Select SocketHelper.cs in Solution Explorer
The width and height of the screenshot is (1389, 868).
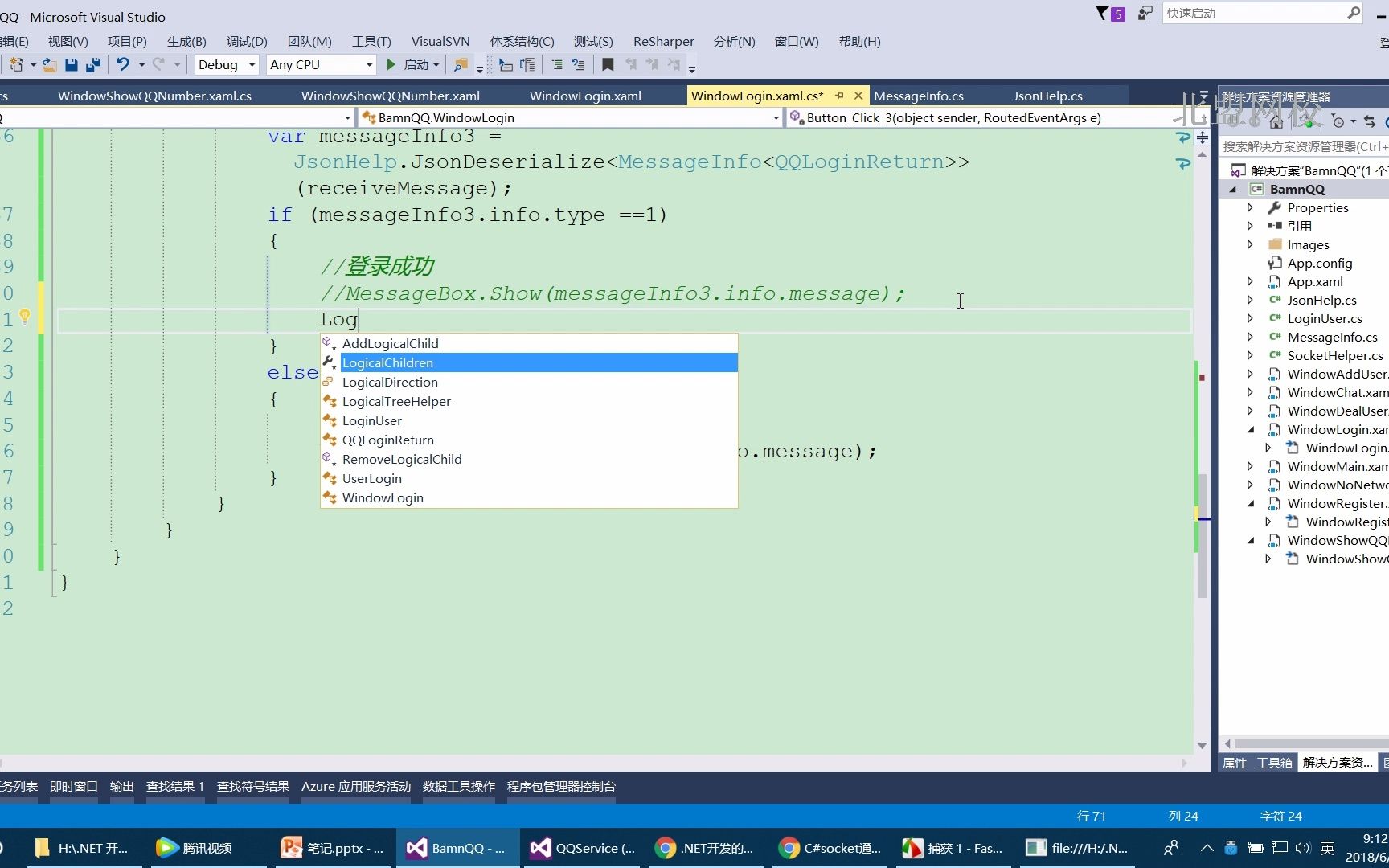tap(1334, 355)
